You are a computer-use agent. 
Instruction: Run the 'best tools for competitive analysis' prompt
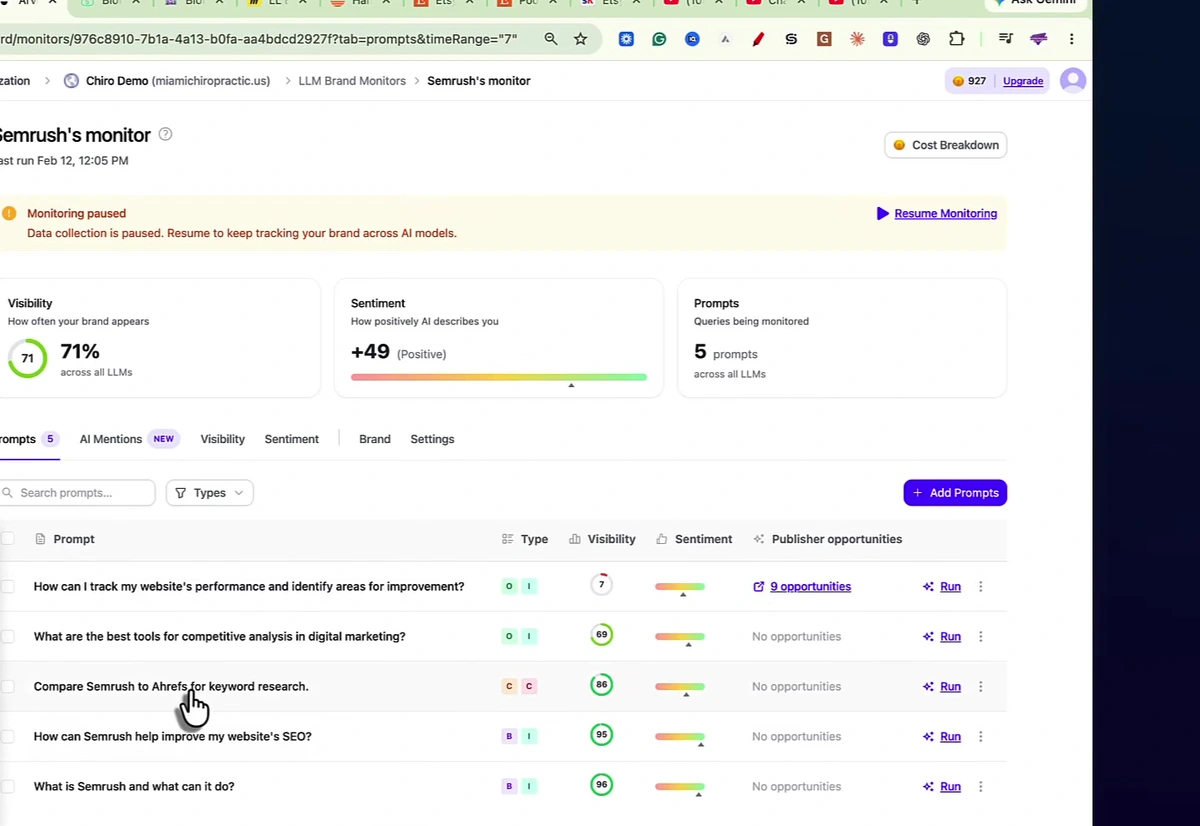[942, 637]
